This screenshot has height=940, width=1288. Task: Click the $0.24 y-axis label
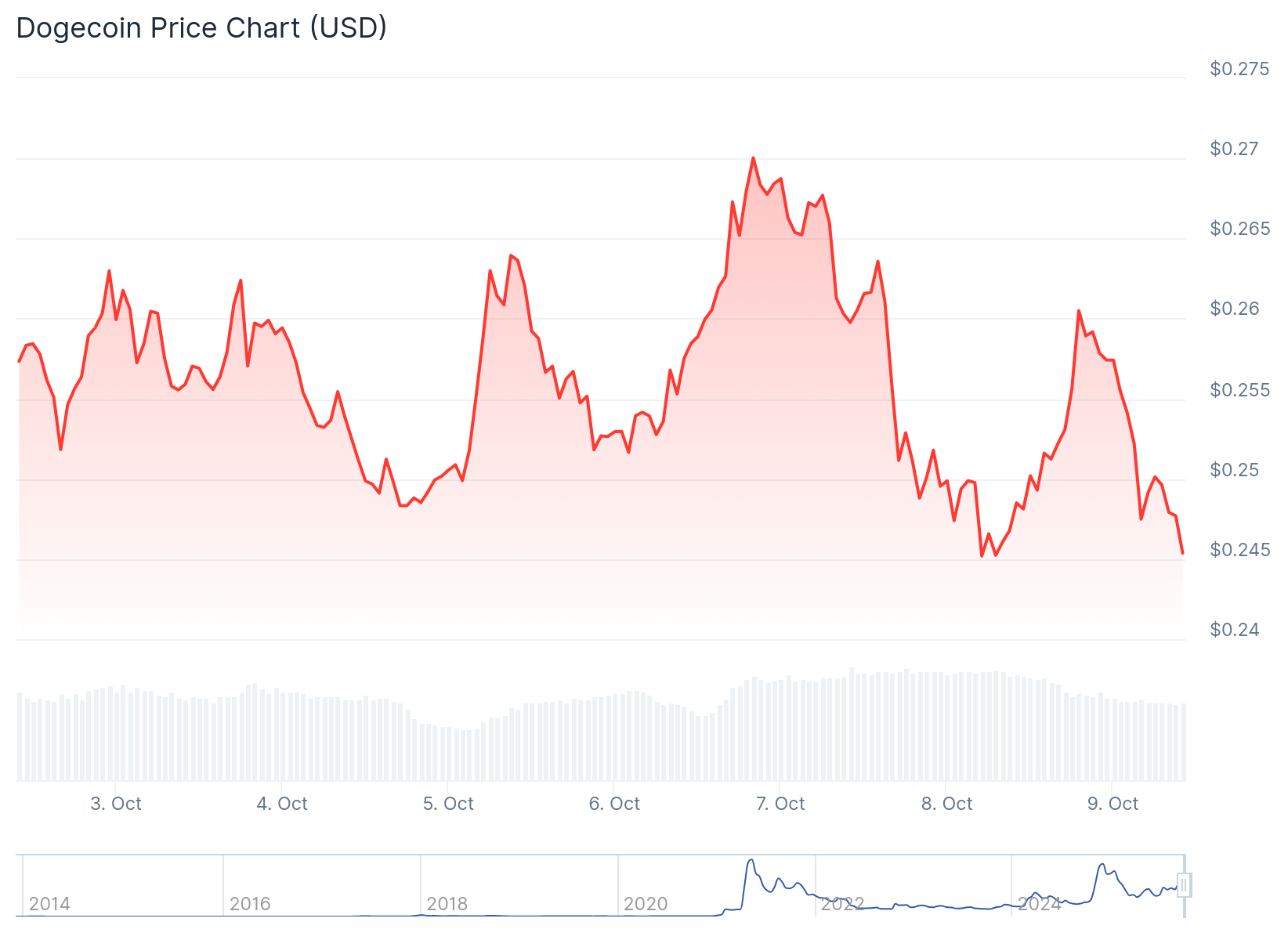(1235, 630)
